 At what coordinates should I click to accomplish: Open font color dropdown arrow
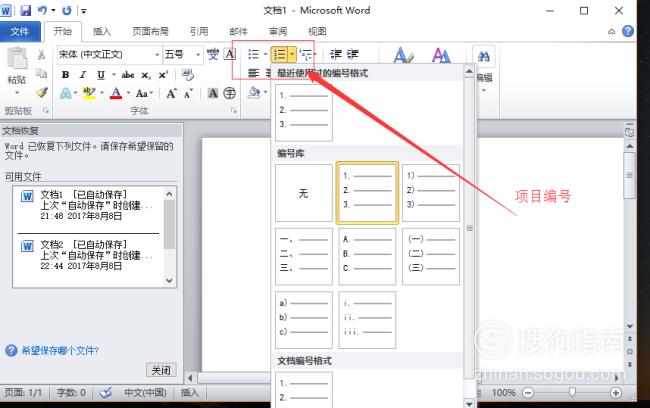click(128, 93)
